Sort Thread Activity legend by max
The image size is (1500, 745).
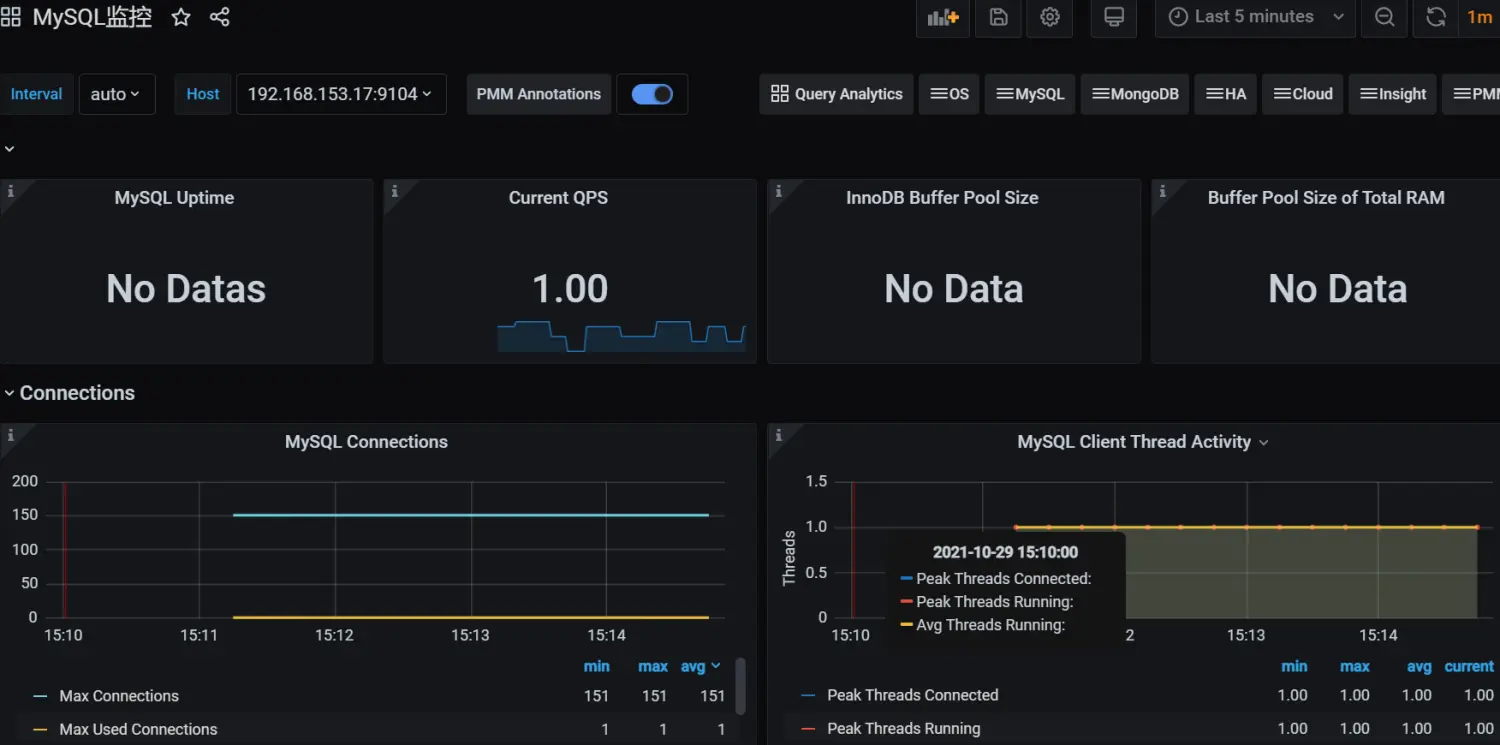click(1355, 666)
